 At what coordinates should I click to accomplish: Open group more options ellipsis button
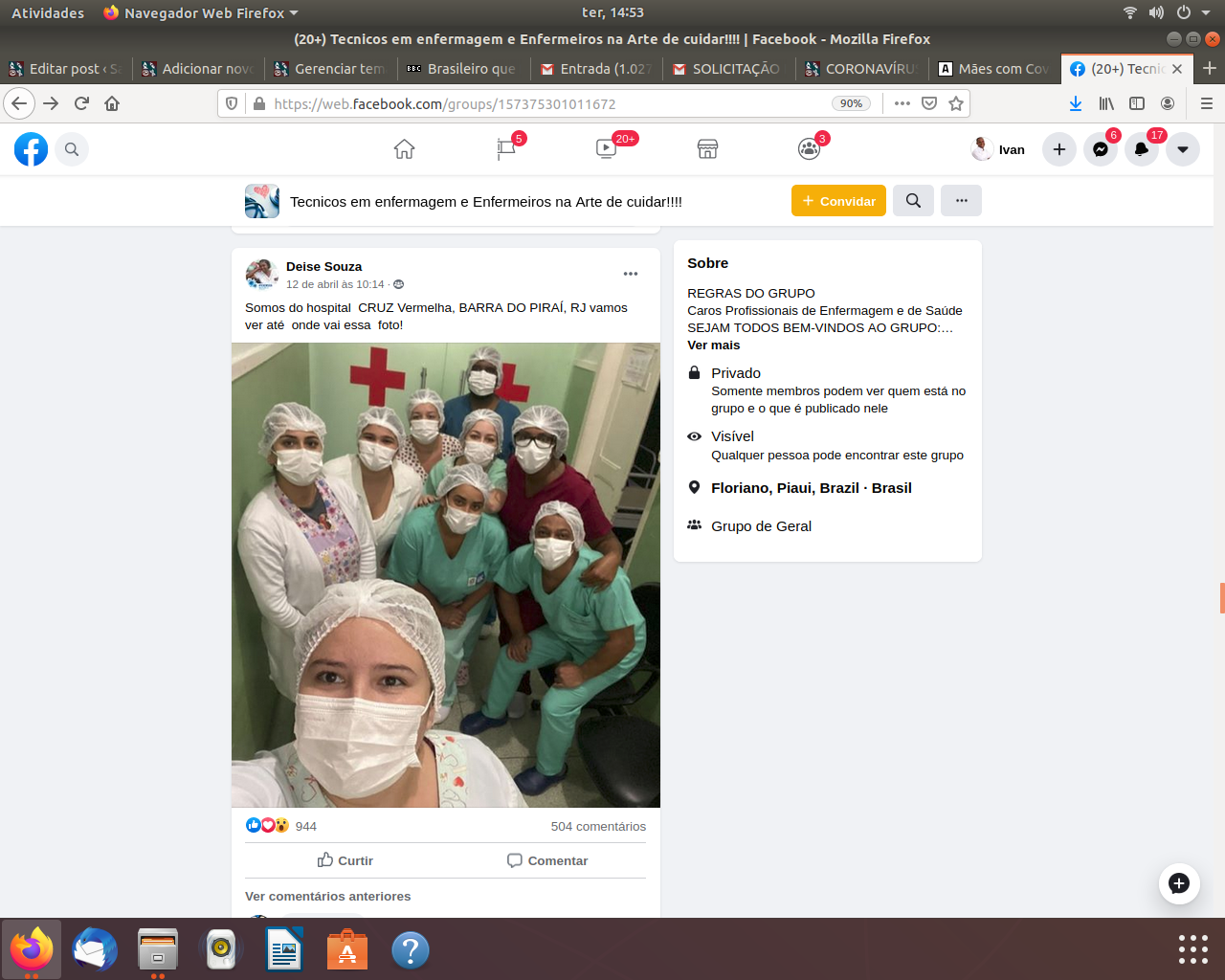961,201
